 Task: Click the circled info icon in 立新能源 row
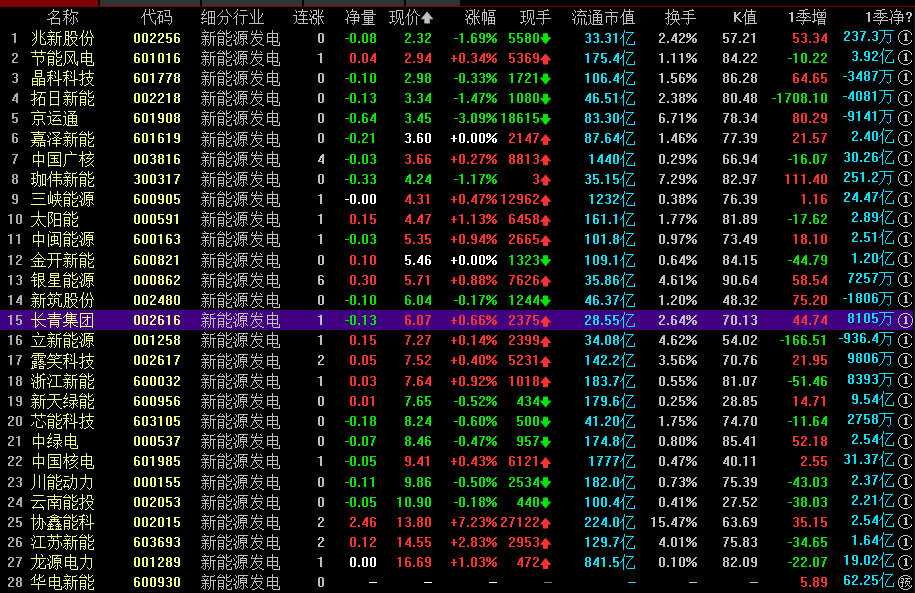coord(905,340)
